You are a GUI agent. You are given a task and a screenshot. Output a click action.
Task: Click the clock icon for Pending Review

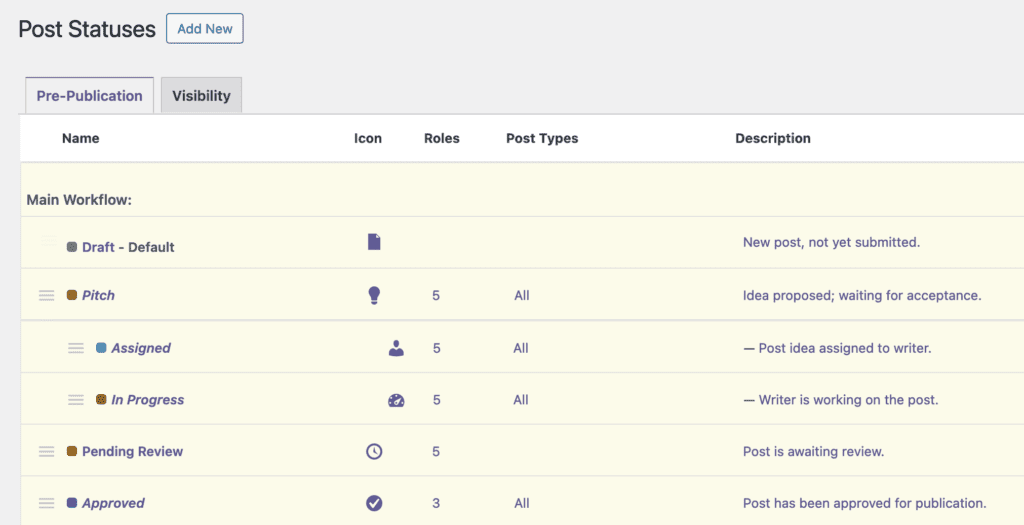pyautogui.click(x=374, y=451)
